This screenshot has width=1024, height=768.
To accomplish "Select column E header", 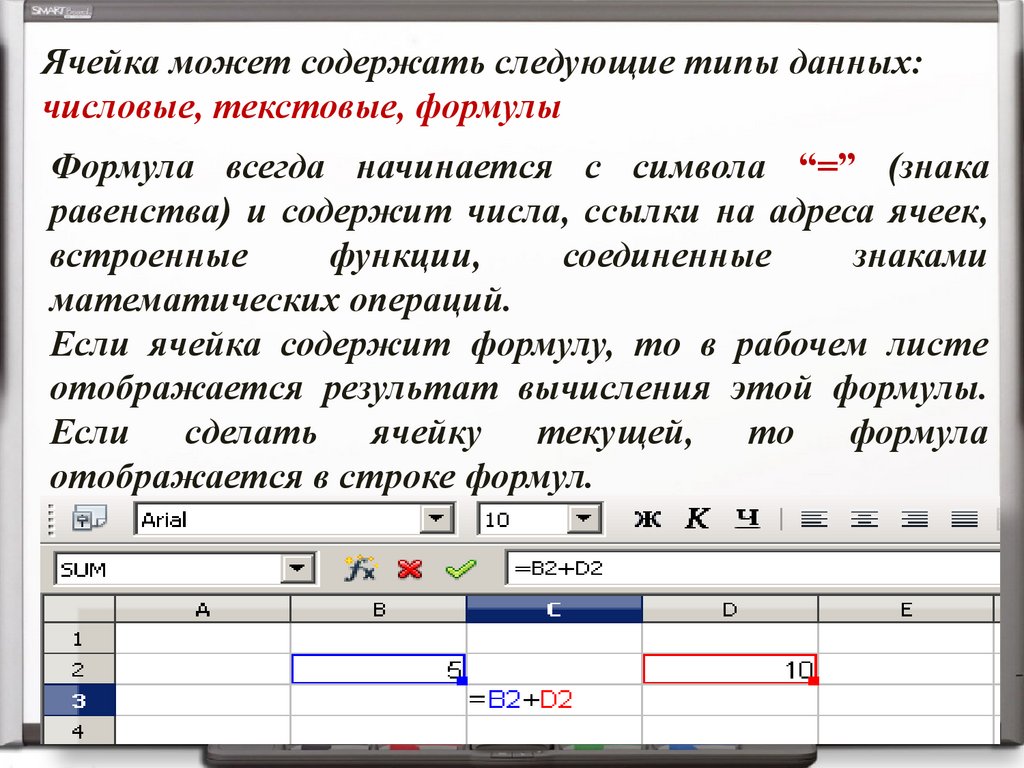I will (906, 609).
